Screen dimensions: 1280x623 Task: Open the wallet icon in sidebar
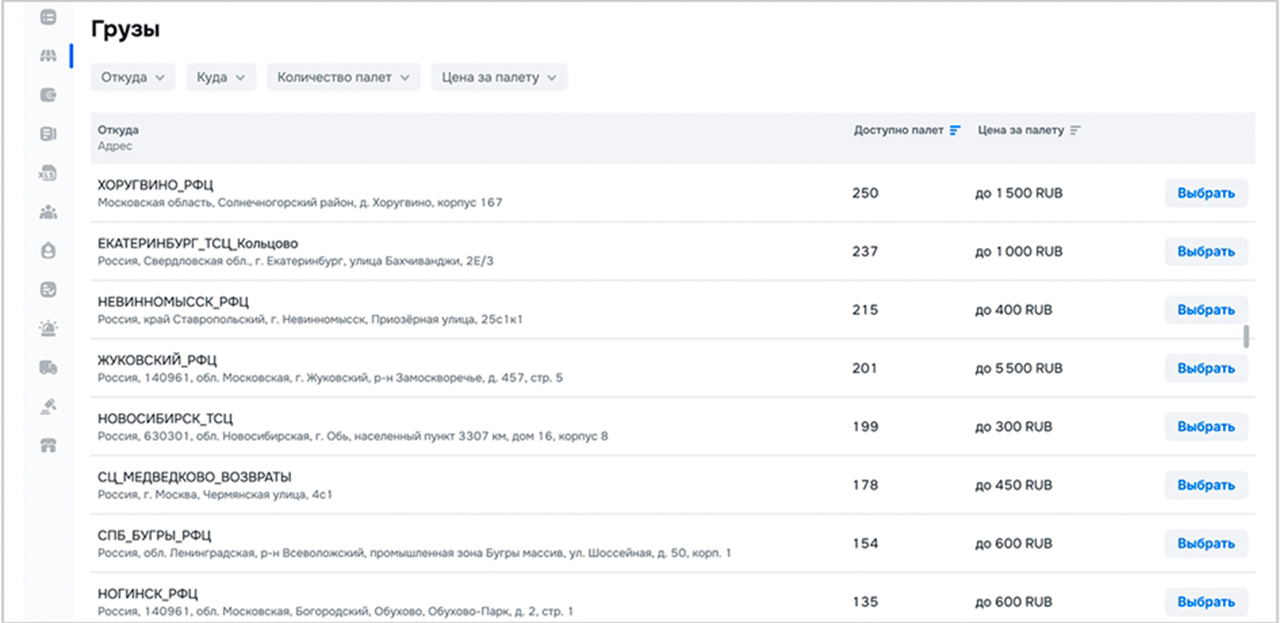[48, 95]
